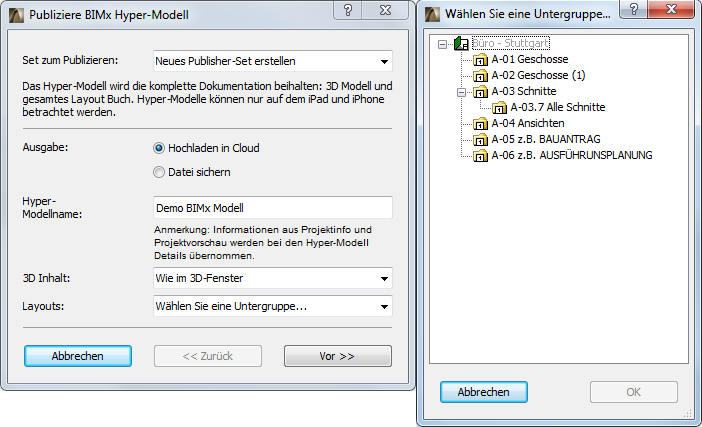The width and height of the screenshot is (702, 427).
Task: Click folder icon of A-03.7 Alle Schnitte
Action: pos(499,108)
